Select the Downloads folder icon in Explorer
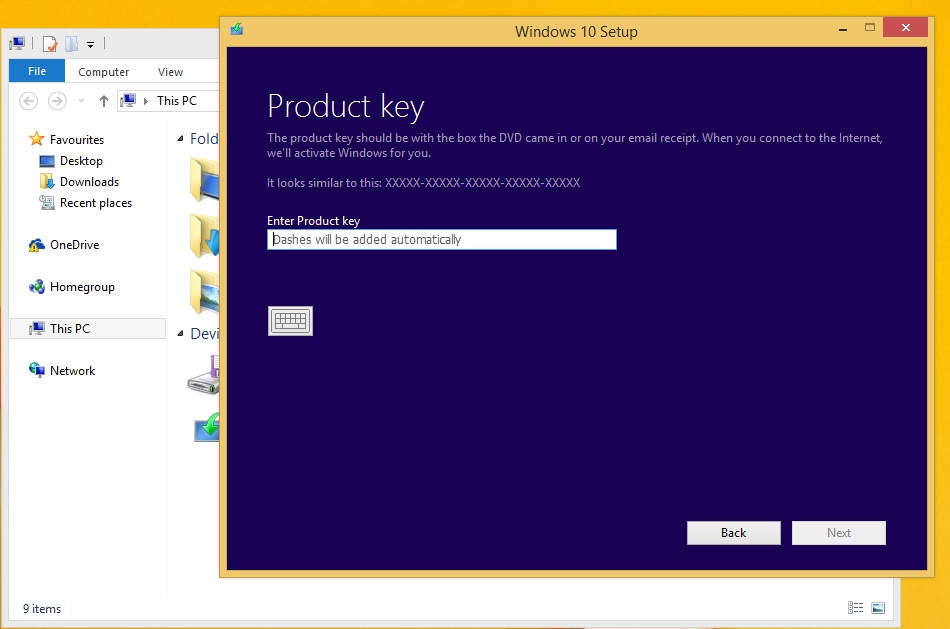 click(x=205, y=236)
